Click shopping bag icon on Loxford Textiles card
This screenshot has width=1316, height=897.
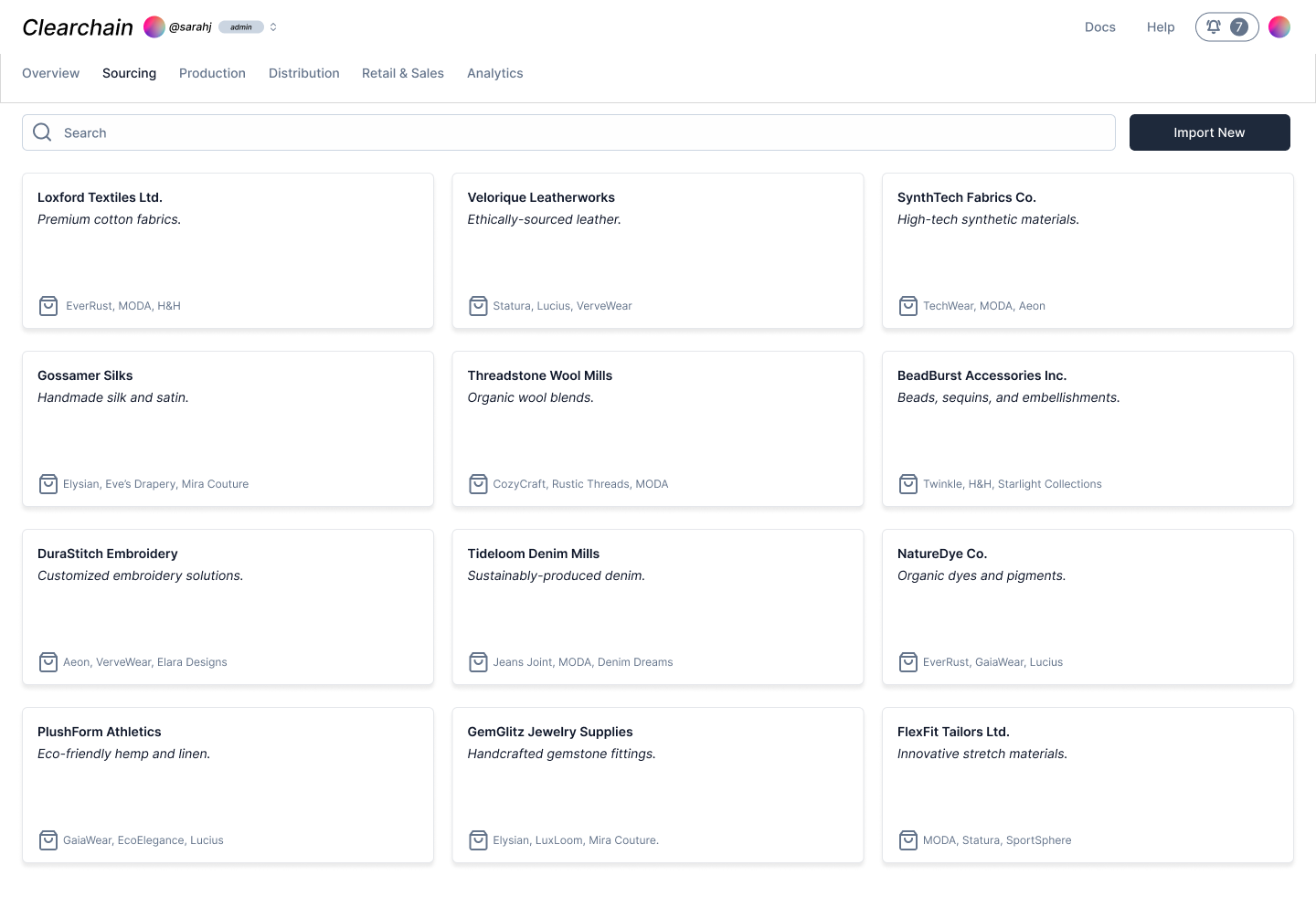click(x=48, y=306)
